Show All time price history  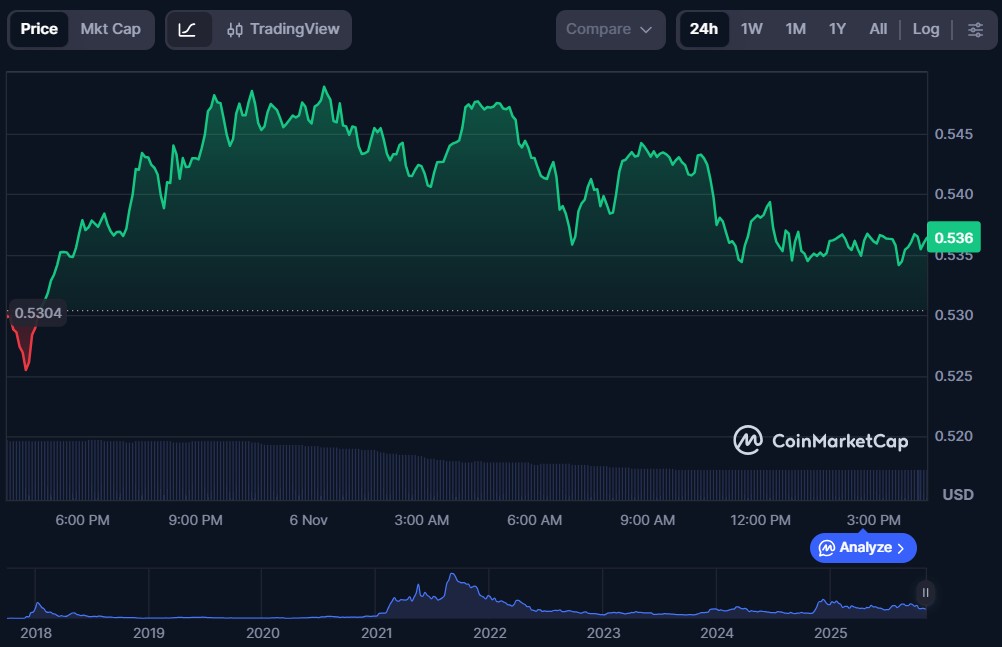pos(878,30)
